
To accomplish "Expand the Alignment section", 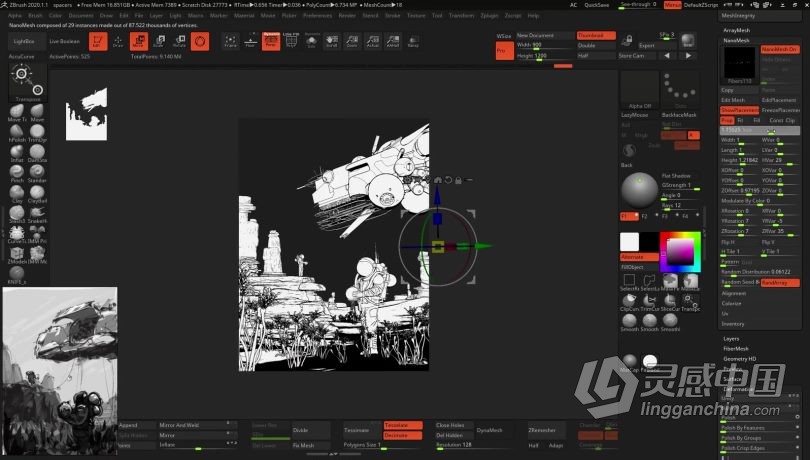I will (734, 293).
